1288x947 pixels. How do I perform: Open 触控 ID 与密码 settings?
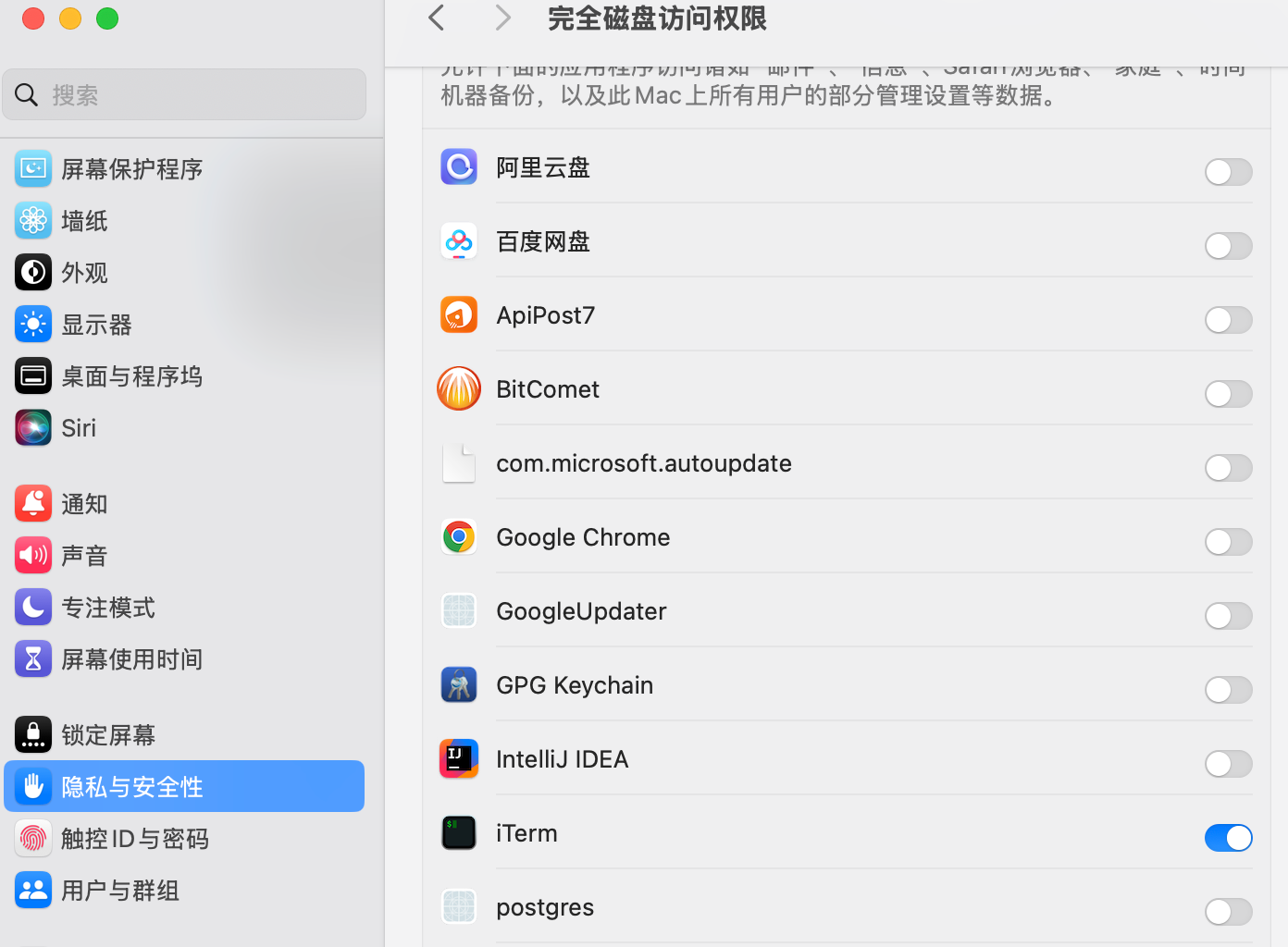click(134, 839)
